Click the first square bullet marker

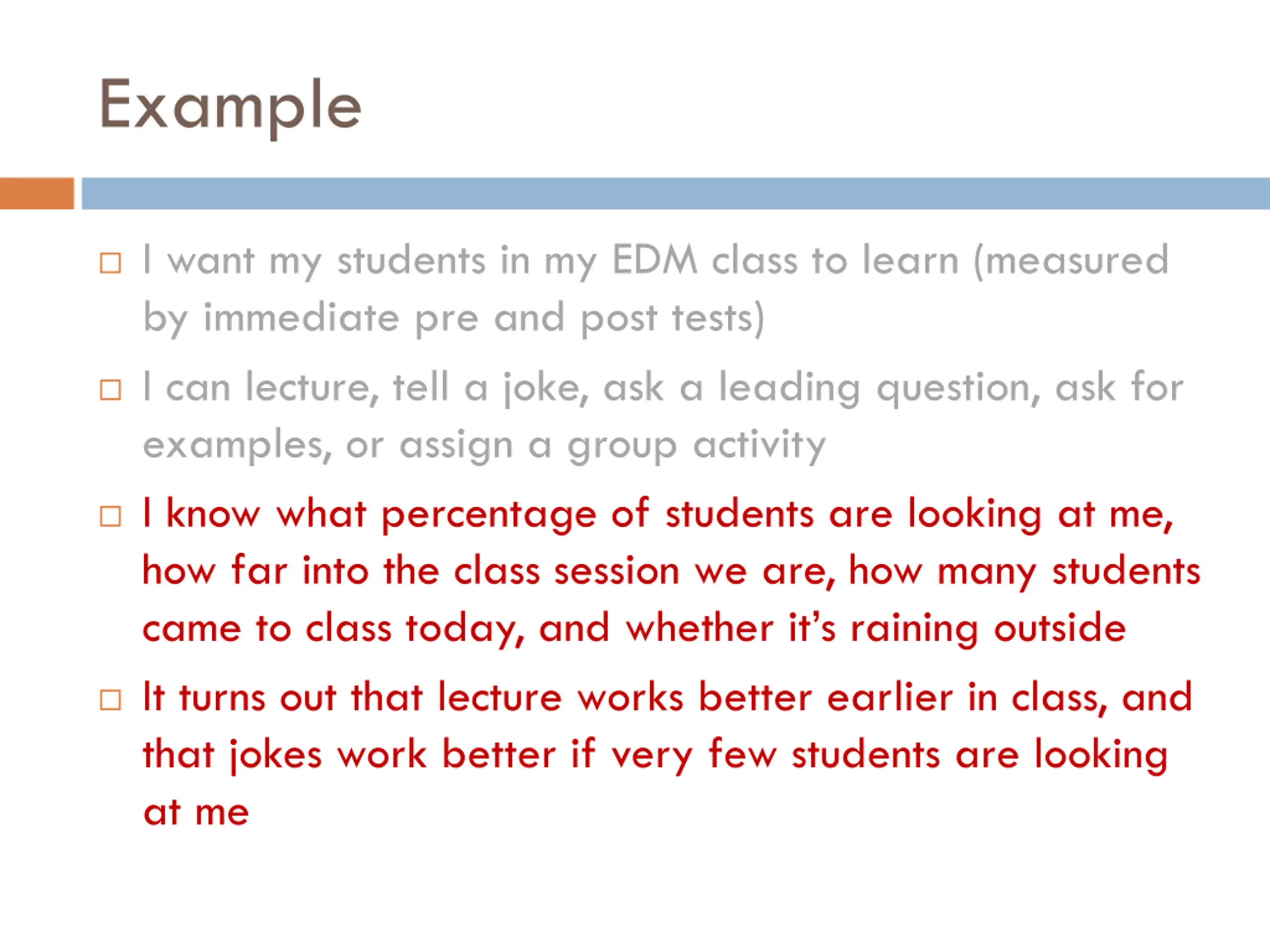[110, 263]
